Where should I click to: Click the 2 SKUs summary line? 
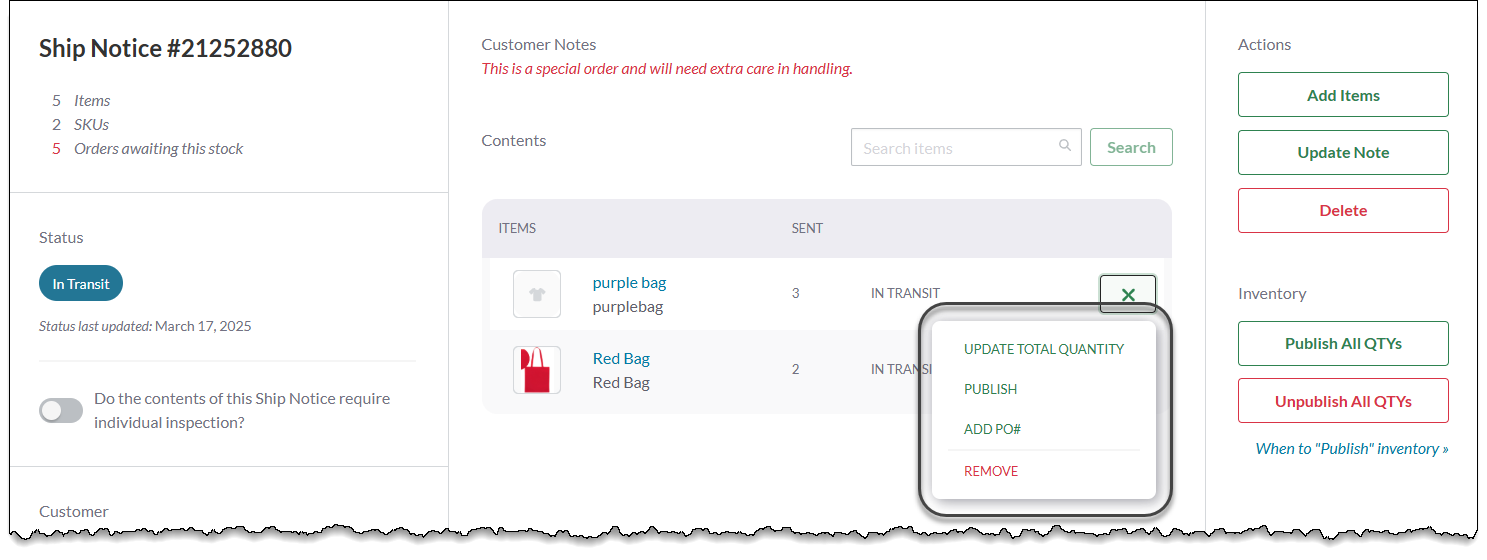pos(80,124)
